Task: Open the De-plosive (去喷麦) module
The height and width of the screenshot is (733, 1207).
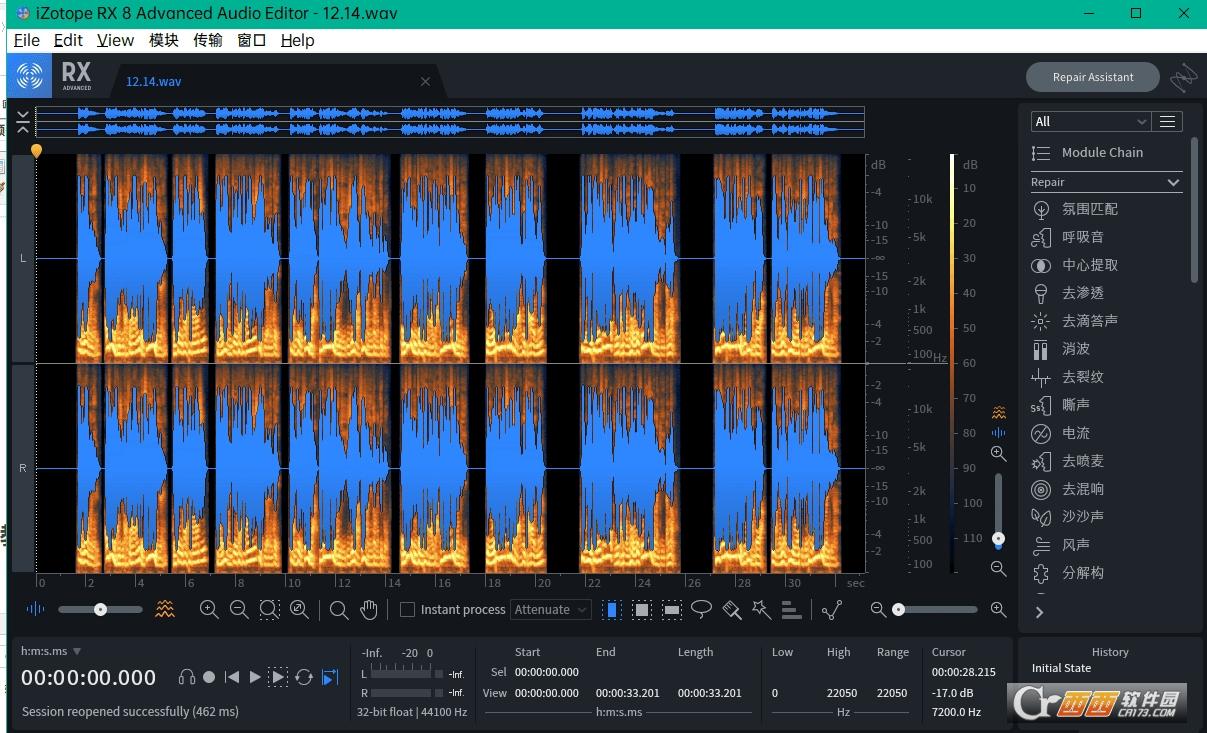Action: (1068, 461)
